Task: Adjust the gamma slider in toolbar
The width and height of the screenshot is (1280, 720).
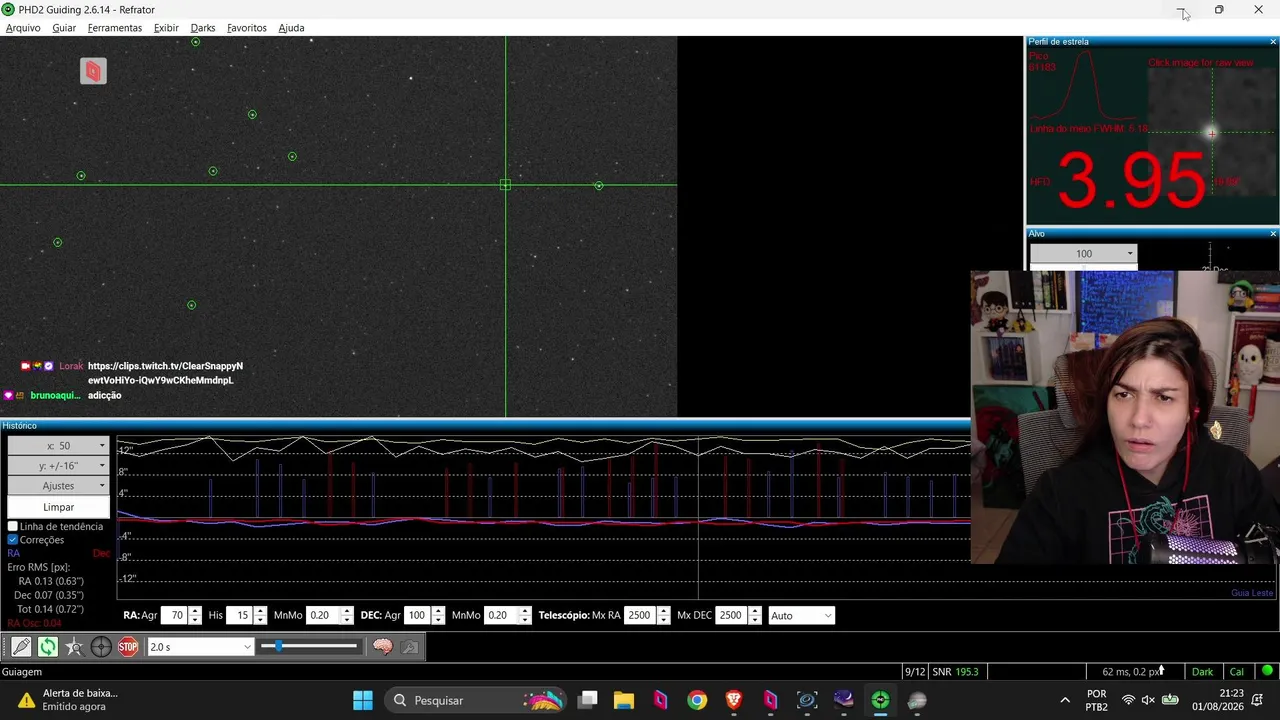Action: click(309, 647)
